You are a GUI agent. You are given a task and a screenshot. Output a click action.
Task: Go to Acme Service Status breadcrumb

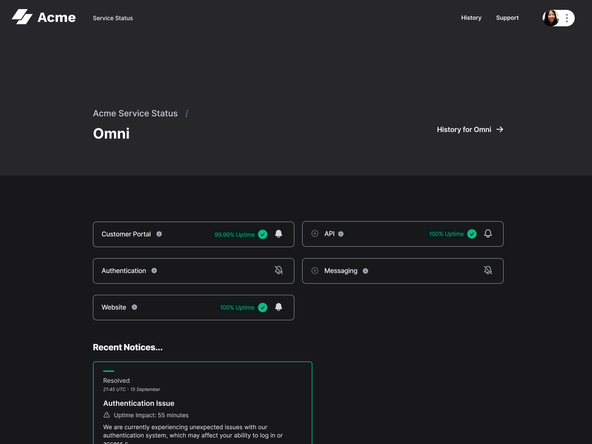[135, 113]
